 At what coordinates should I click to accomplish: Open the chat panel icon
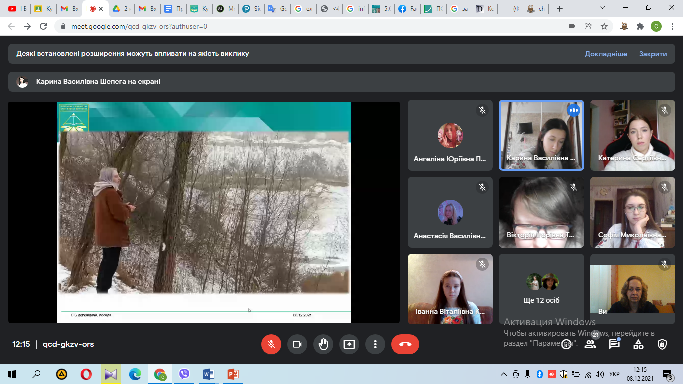(x=614, y=344)
